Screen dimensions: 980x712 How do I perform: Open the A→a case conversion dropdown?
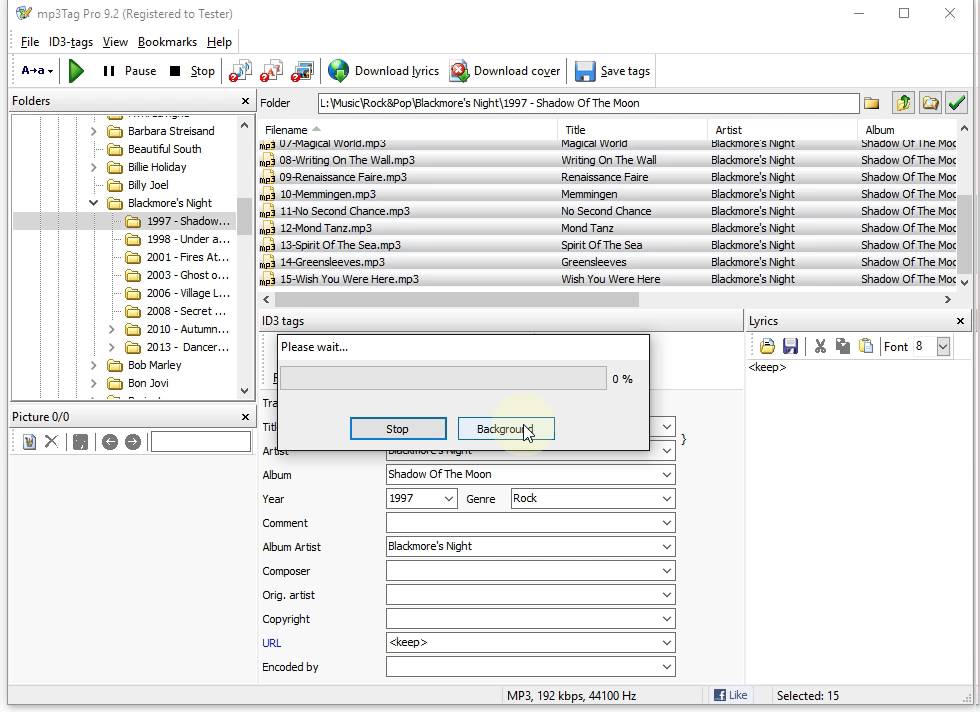pyautogui.click(x=37, y=71)
